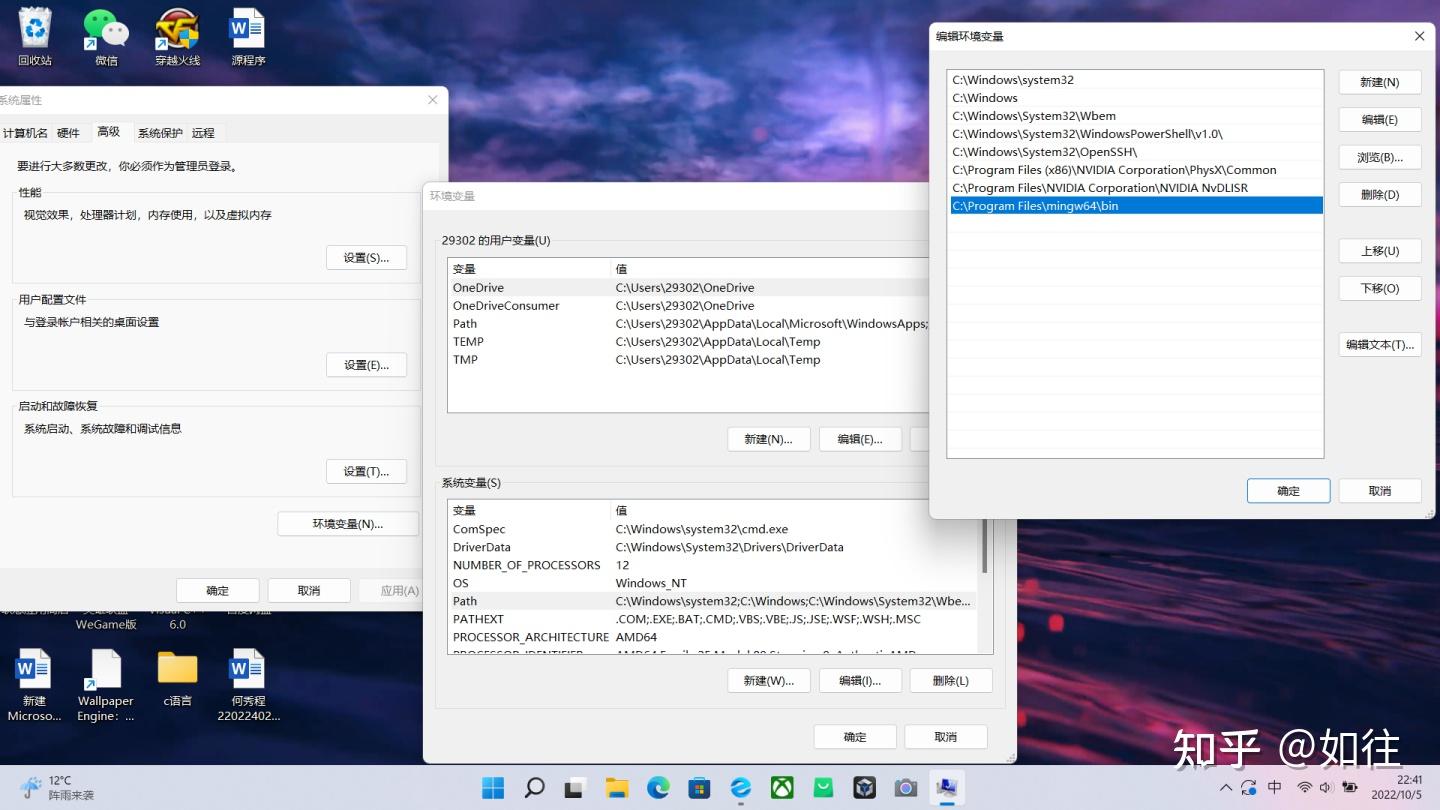
Task: Click the 环境变量(N) button
Action: pos(348,523)
